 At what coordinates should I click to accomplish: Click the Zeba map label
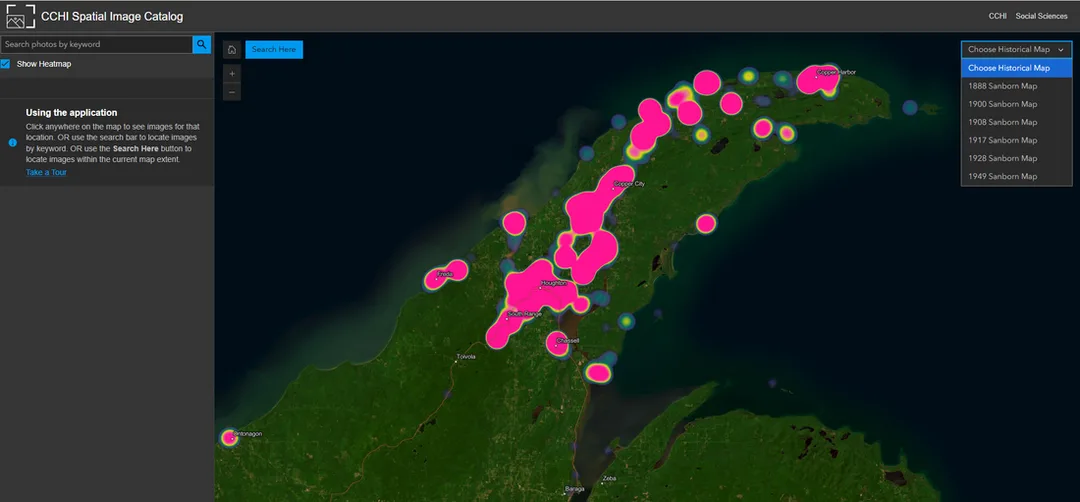coord(610,478)
